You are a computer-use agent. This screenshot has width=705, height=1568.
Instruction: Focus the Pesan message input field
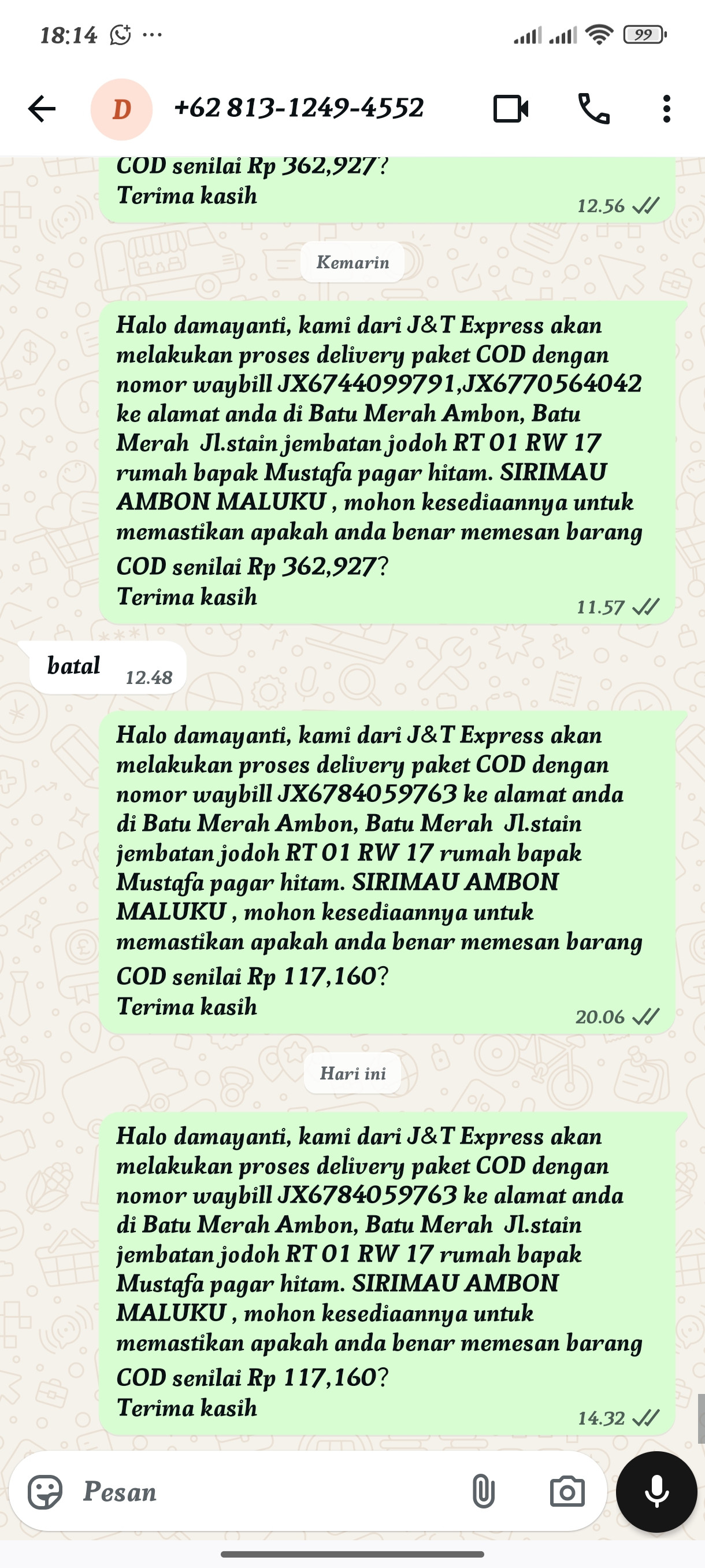[268, 1492]
